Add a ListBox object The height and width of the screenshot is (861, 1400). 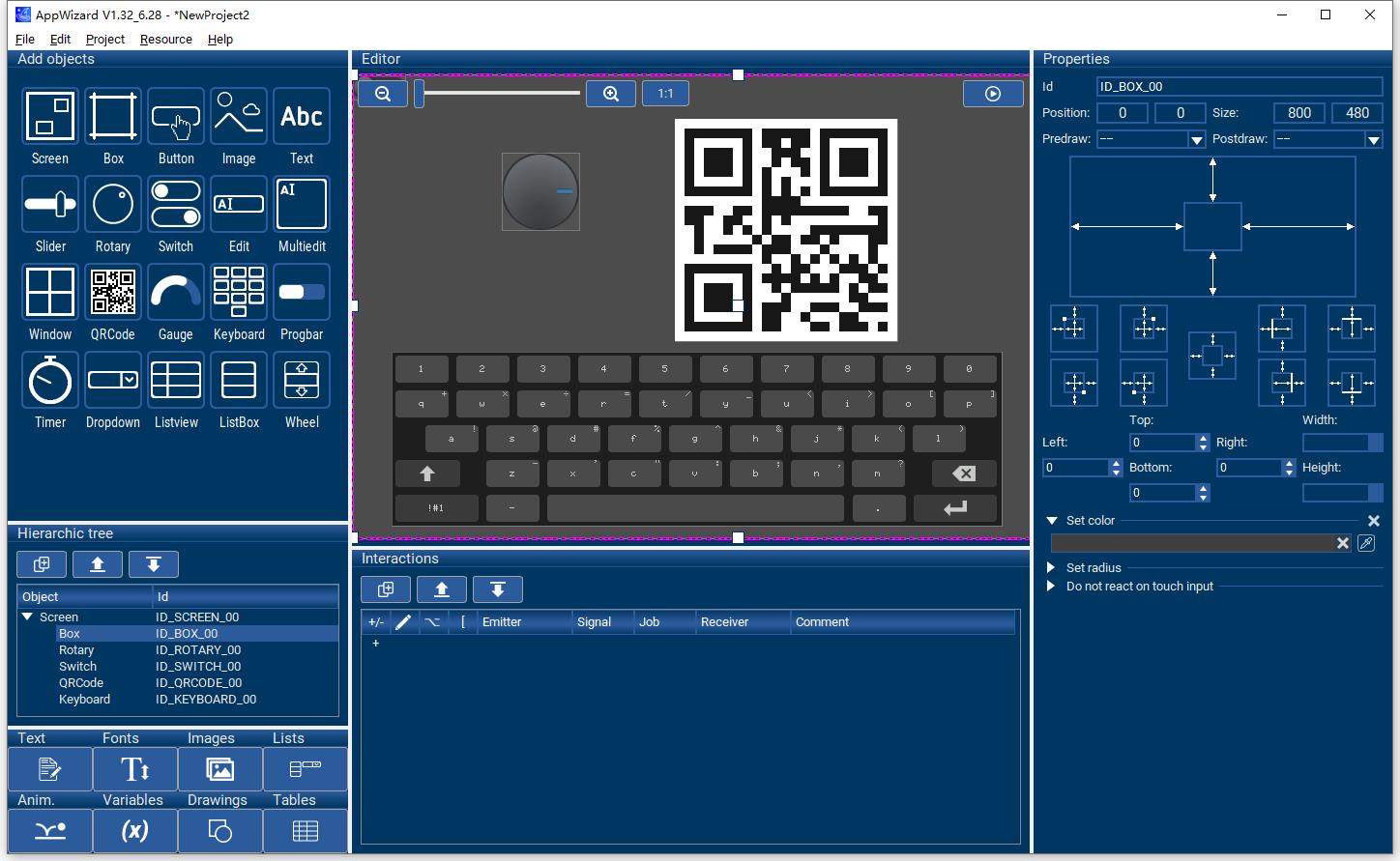(x=239, y=381)
